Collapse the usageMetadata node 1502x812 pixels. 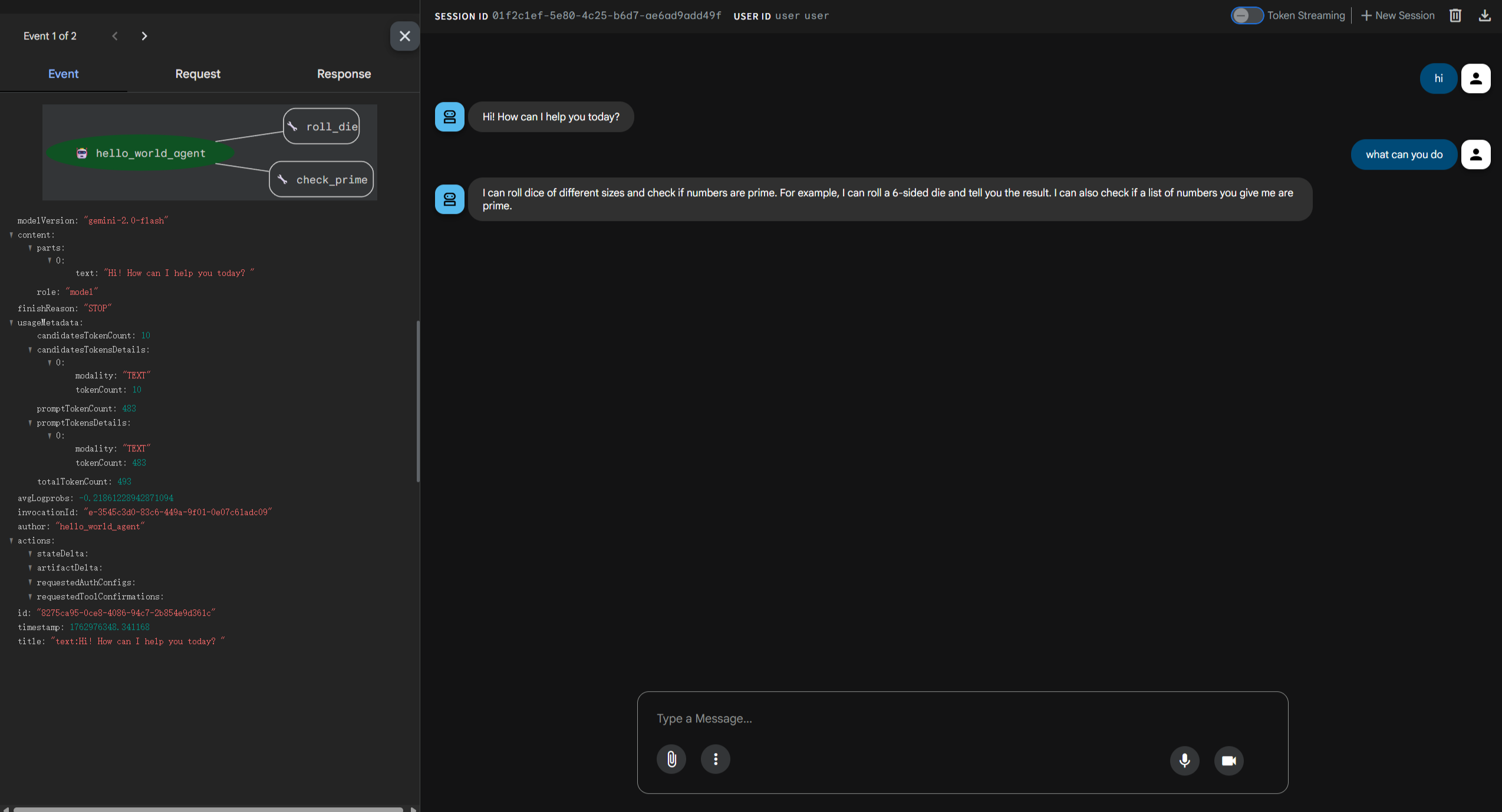[11, 323]
